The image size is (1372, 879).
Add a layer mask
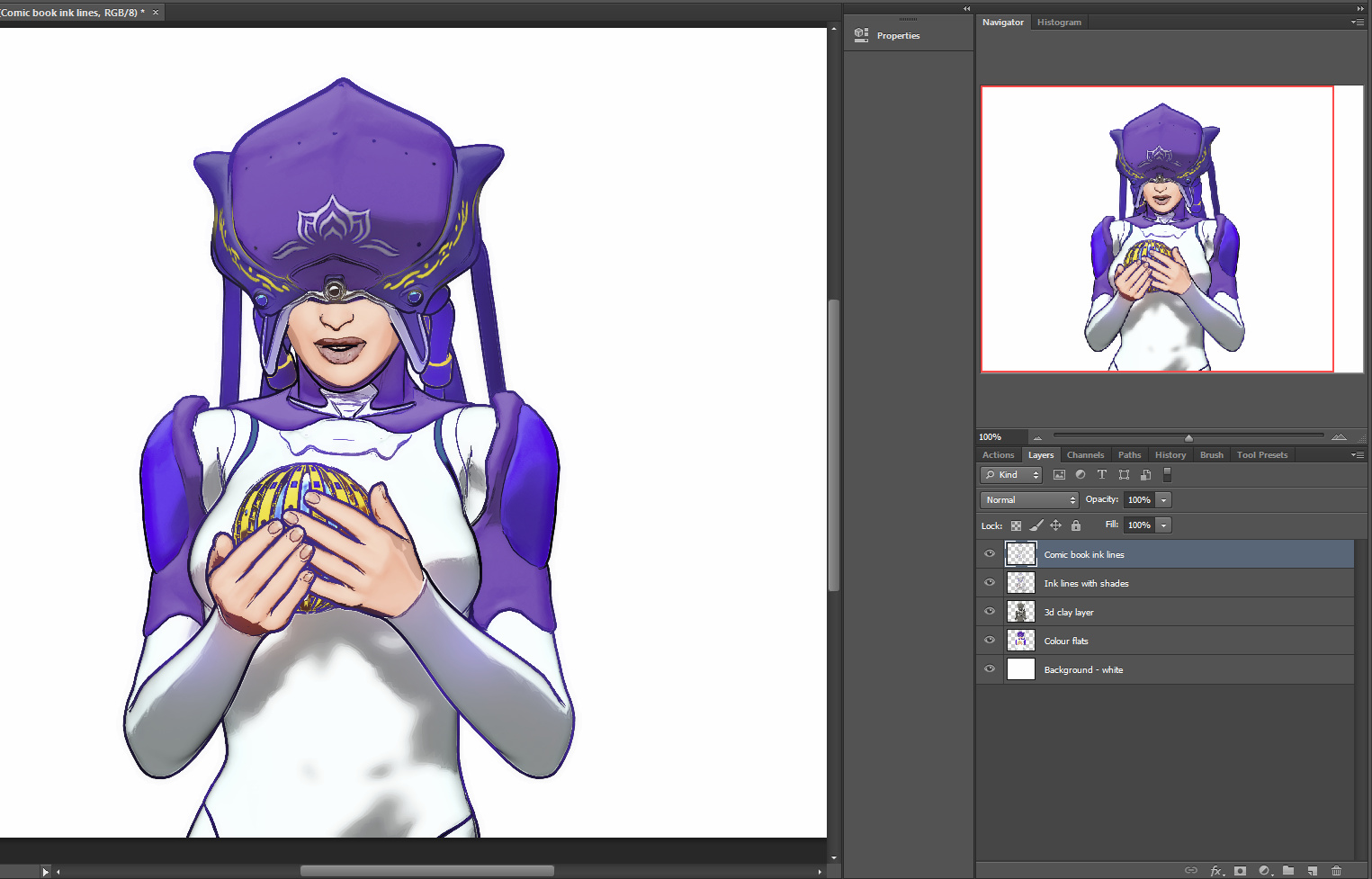(x=1241, y=870)
